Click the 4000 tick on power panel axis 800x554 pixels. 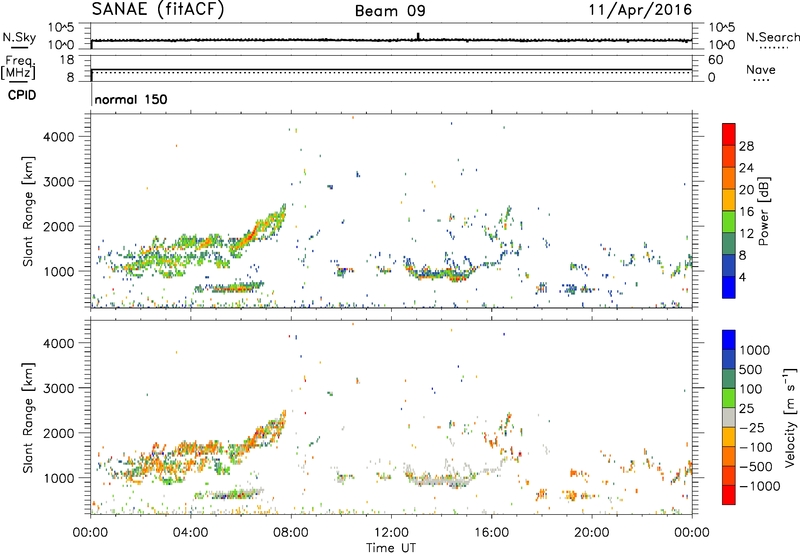click(x=59, y=137)
